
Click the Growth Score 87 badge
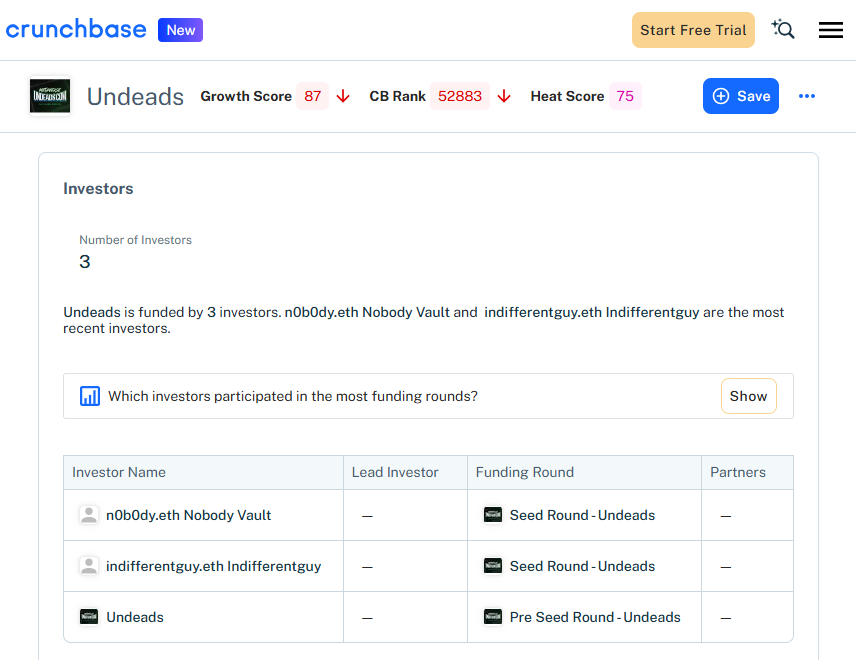tap(313, 96)
